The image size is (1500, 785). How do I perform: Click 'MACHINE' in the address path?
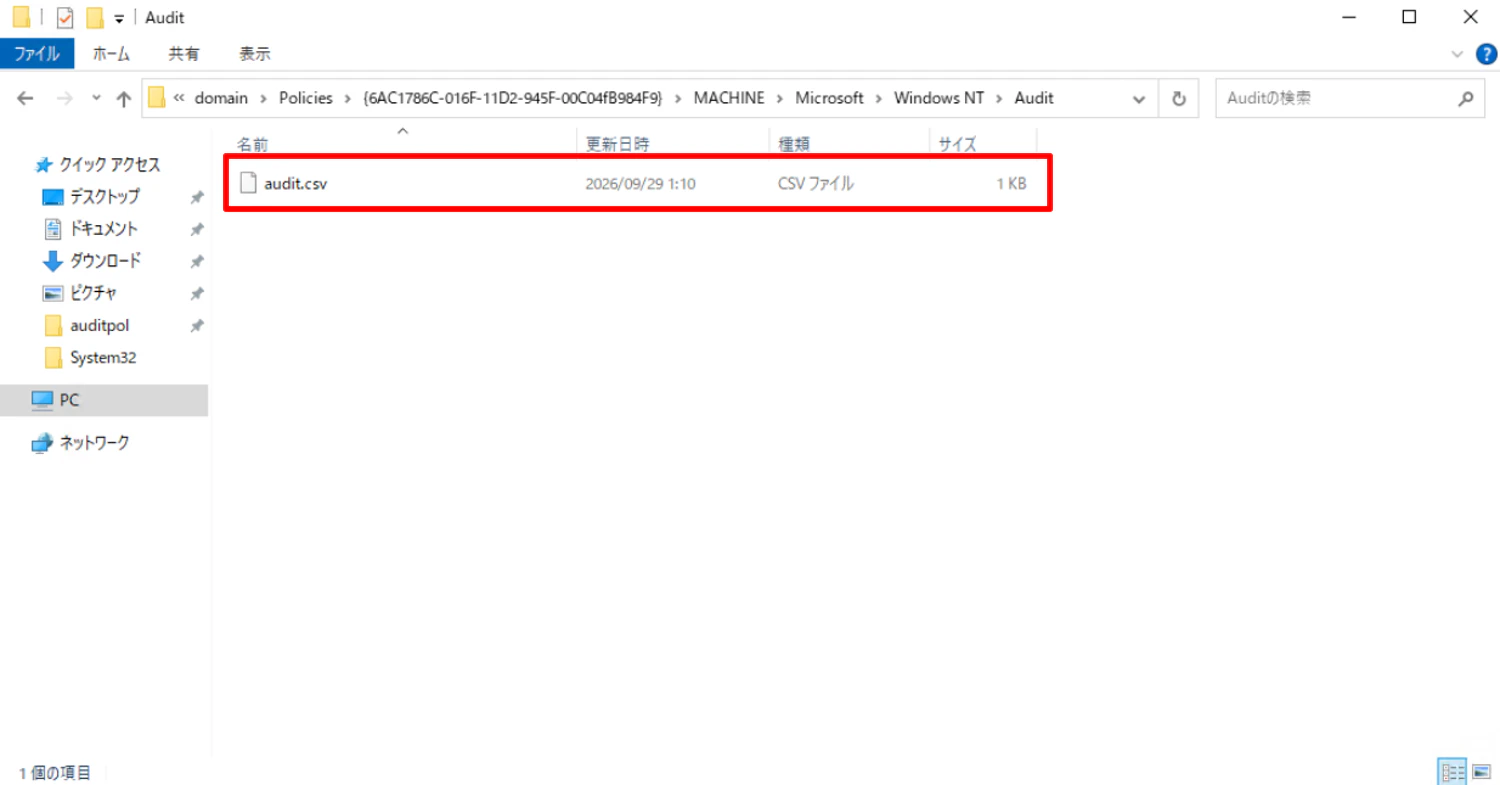click(x=729, y=98)
